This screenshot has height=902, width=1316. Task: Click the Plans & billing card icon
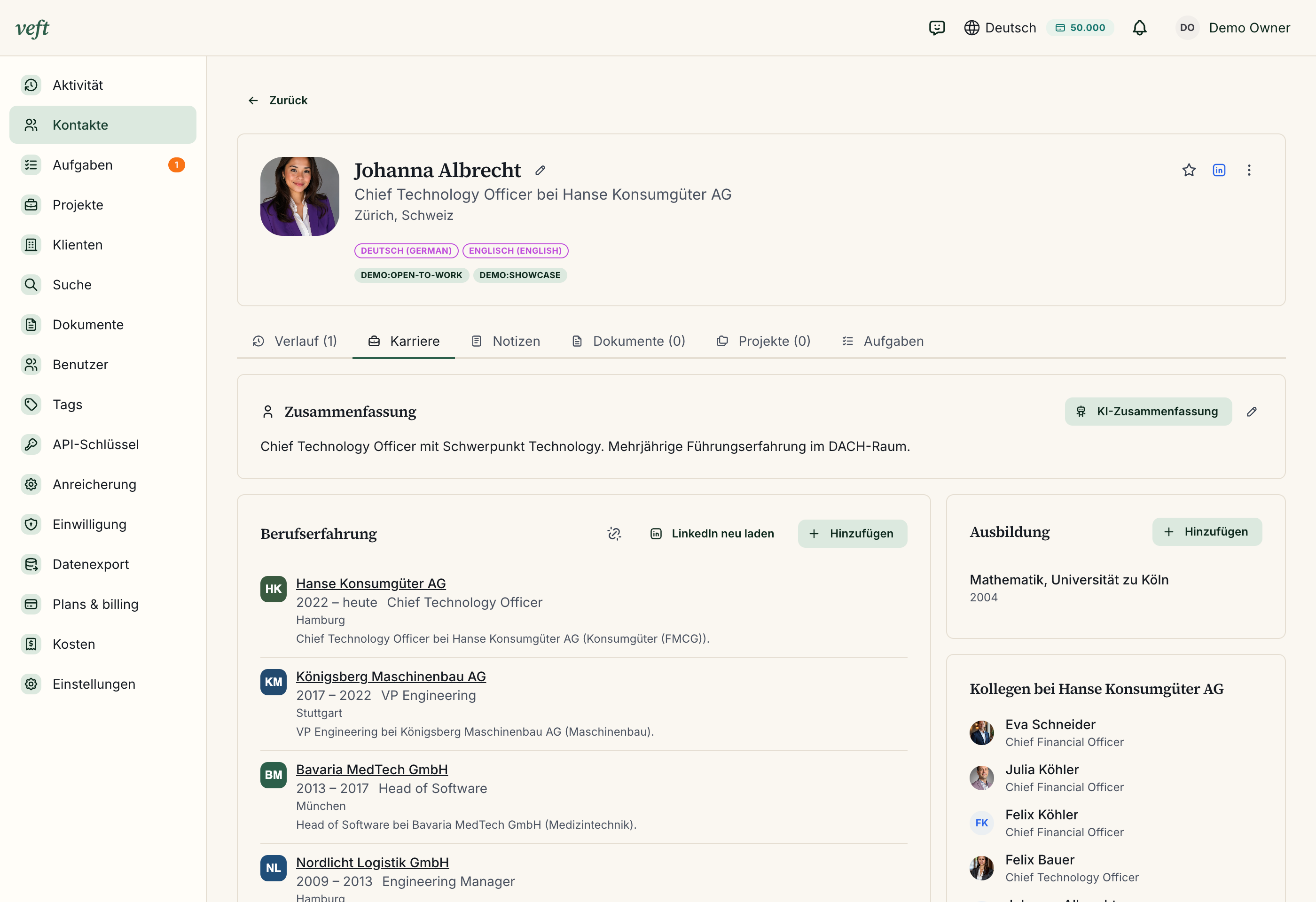pos(31,604)
